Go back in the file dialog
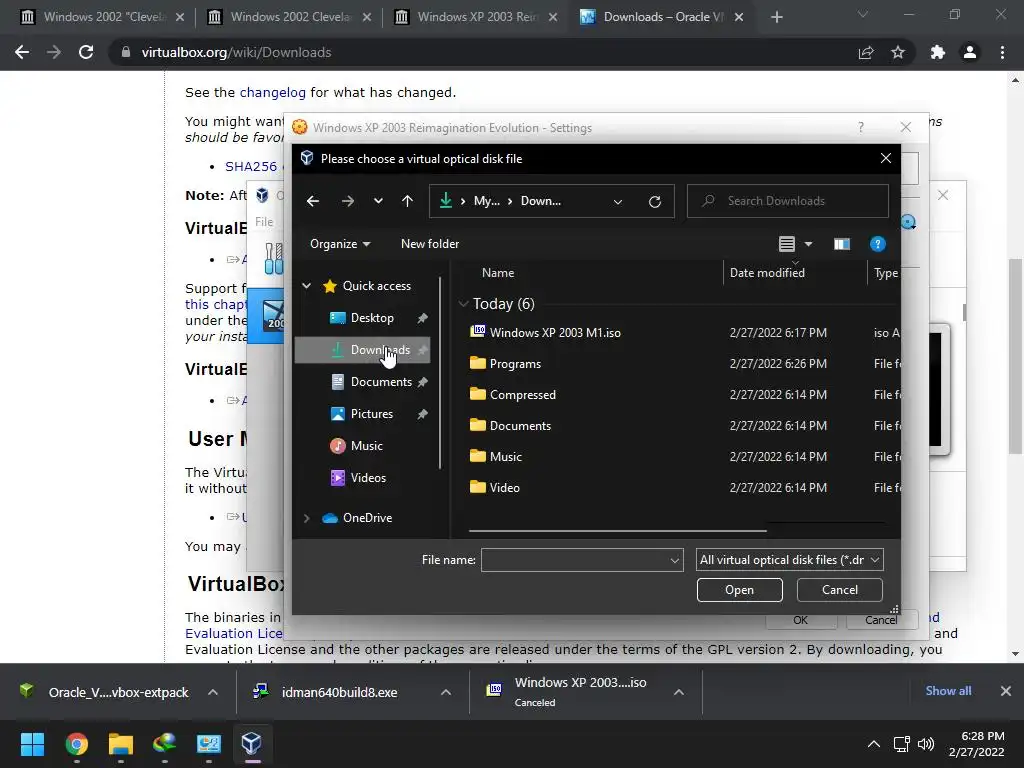 (x=313, y=201)
